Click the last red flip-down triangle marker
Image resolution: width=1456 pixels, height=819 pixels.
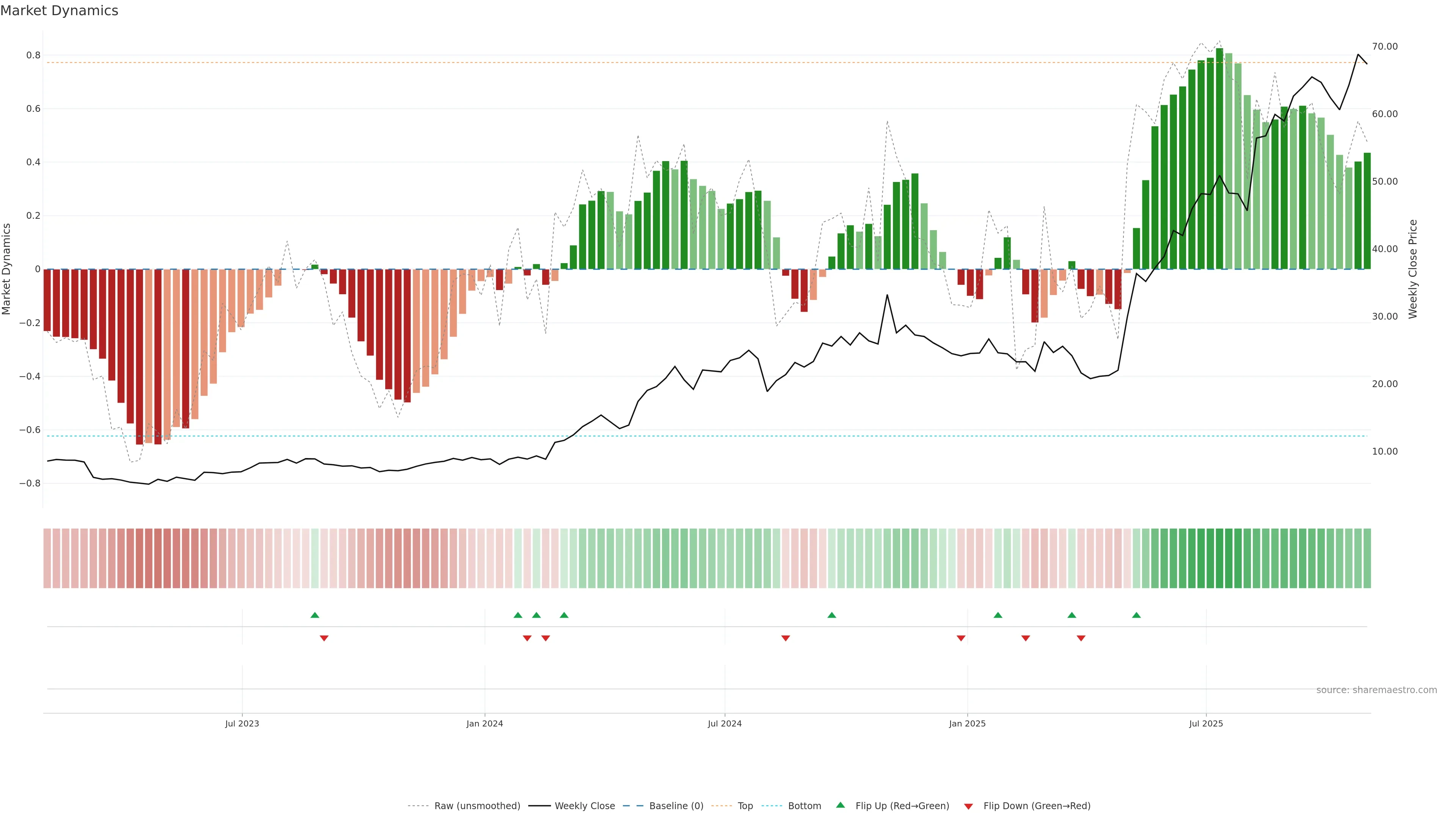pos(1081,638)
